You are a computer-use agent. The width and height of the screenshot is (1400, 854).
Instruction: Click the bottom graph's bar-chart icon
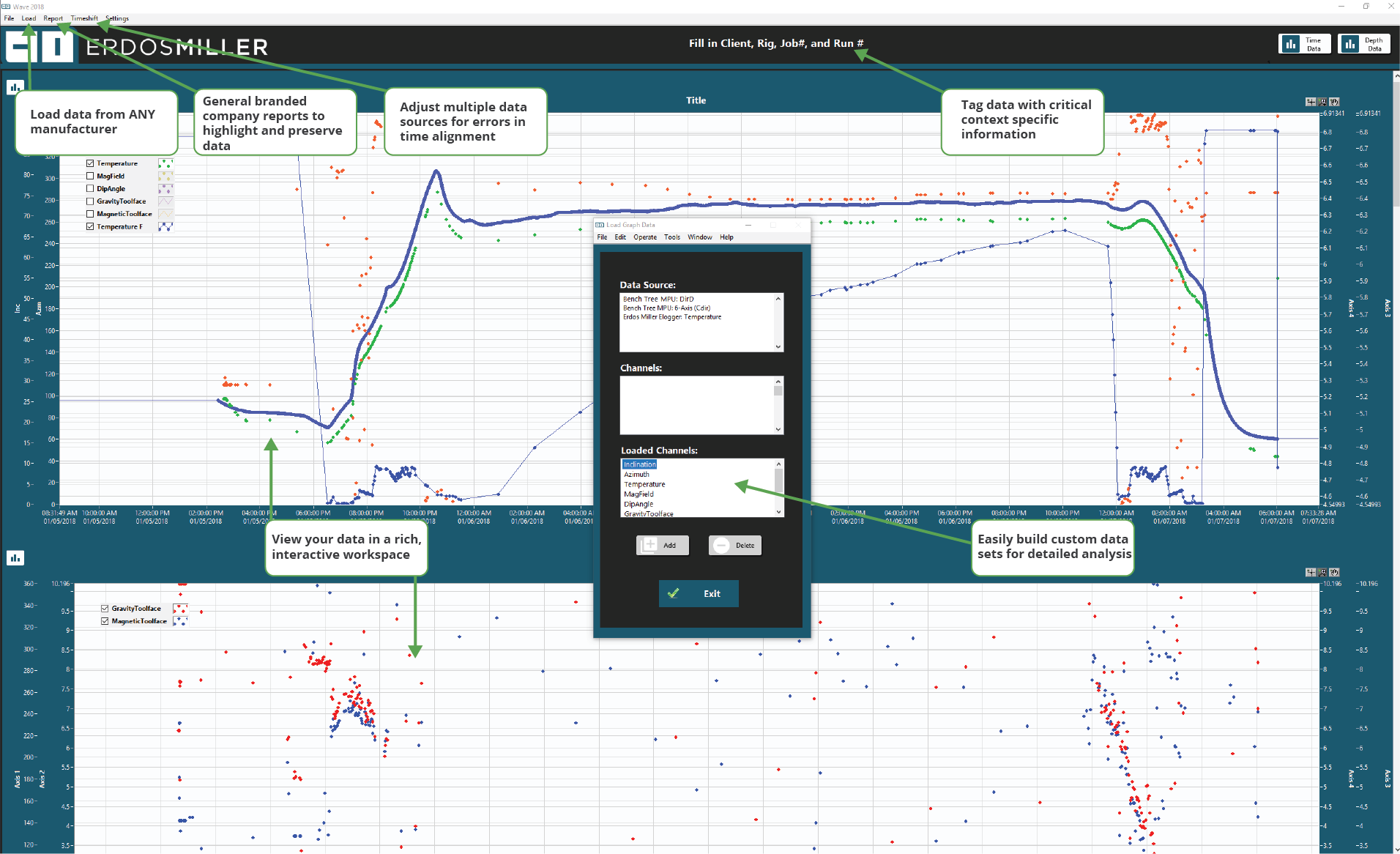tap(15, 558)
